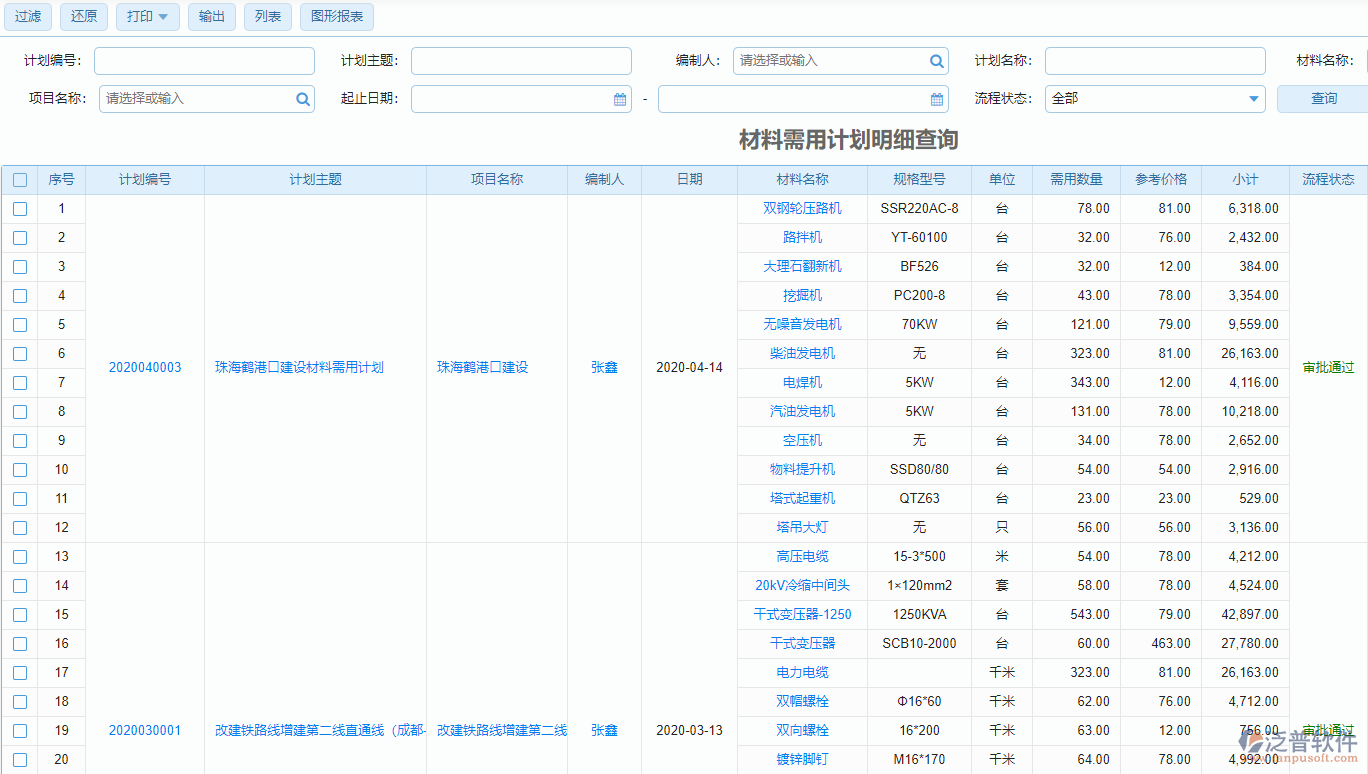Select all rows with the header checkbox
Screen dimensions: 1368x774
tap(20, 179)
